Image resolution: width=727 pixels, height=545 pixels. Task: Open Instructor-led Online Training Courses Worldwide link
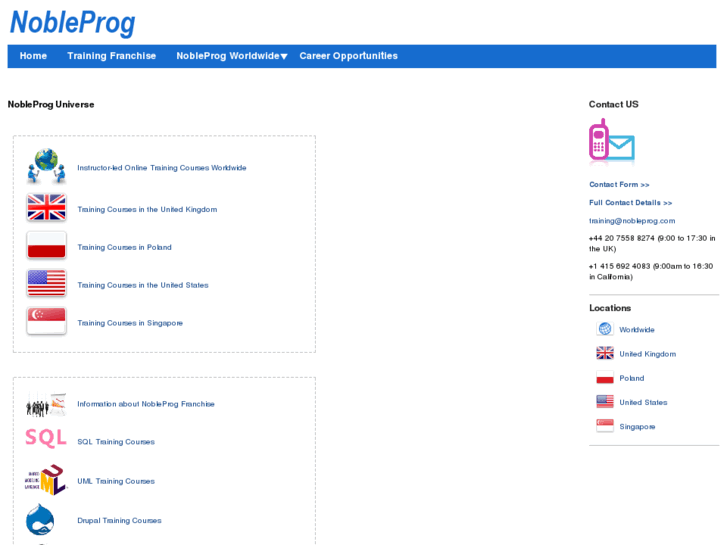pos(161,167)
